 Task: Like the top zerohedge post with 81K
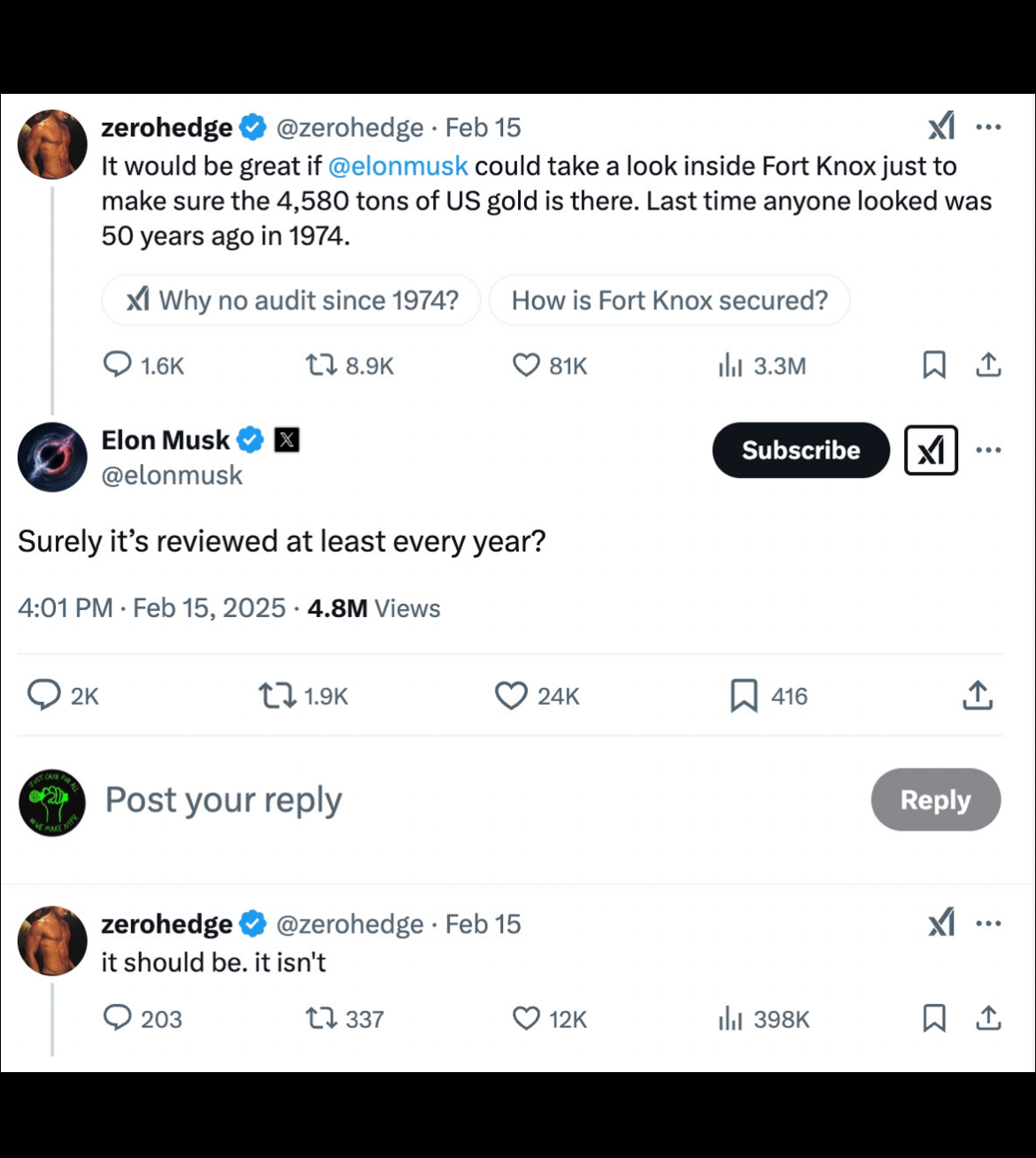[526, 365]
